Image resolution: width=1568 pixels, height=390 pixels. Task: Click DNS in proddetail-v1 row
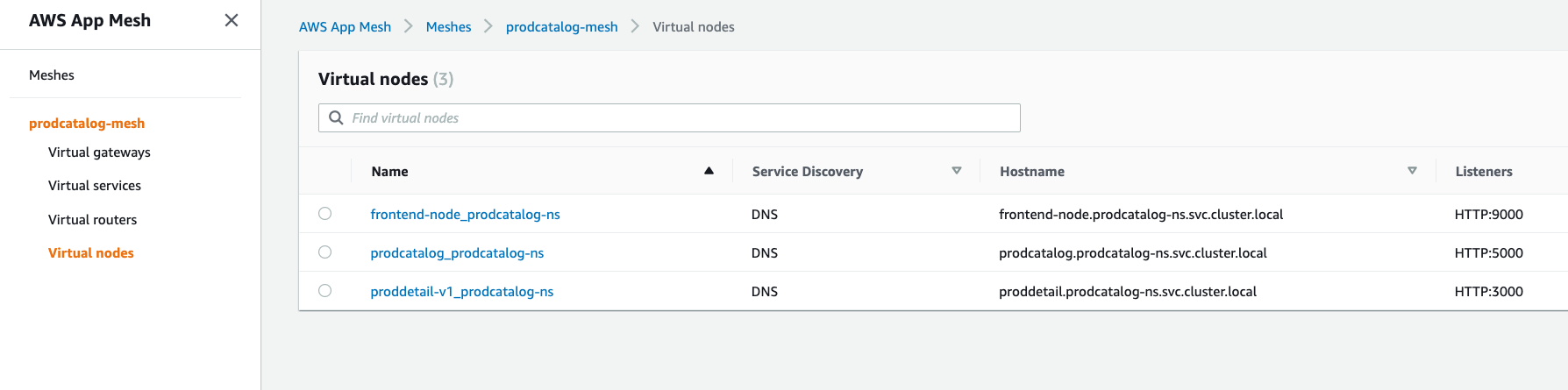point(765,292)
